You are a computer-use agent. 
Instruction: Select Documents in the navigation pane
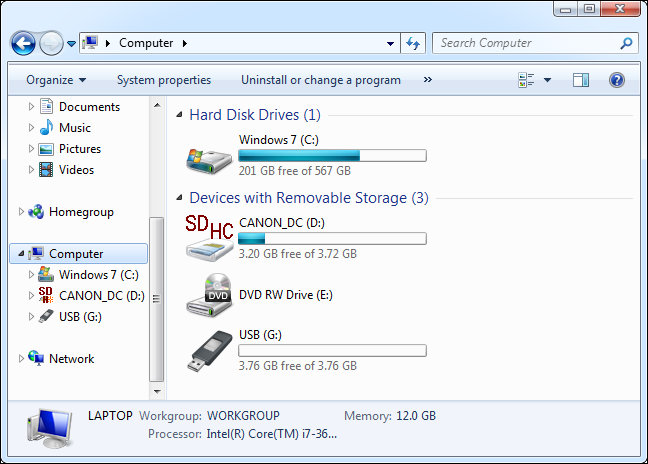tap(89, 107)
